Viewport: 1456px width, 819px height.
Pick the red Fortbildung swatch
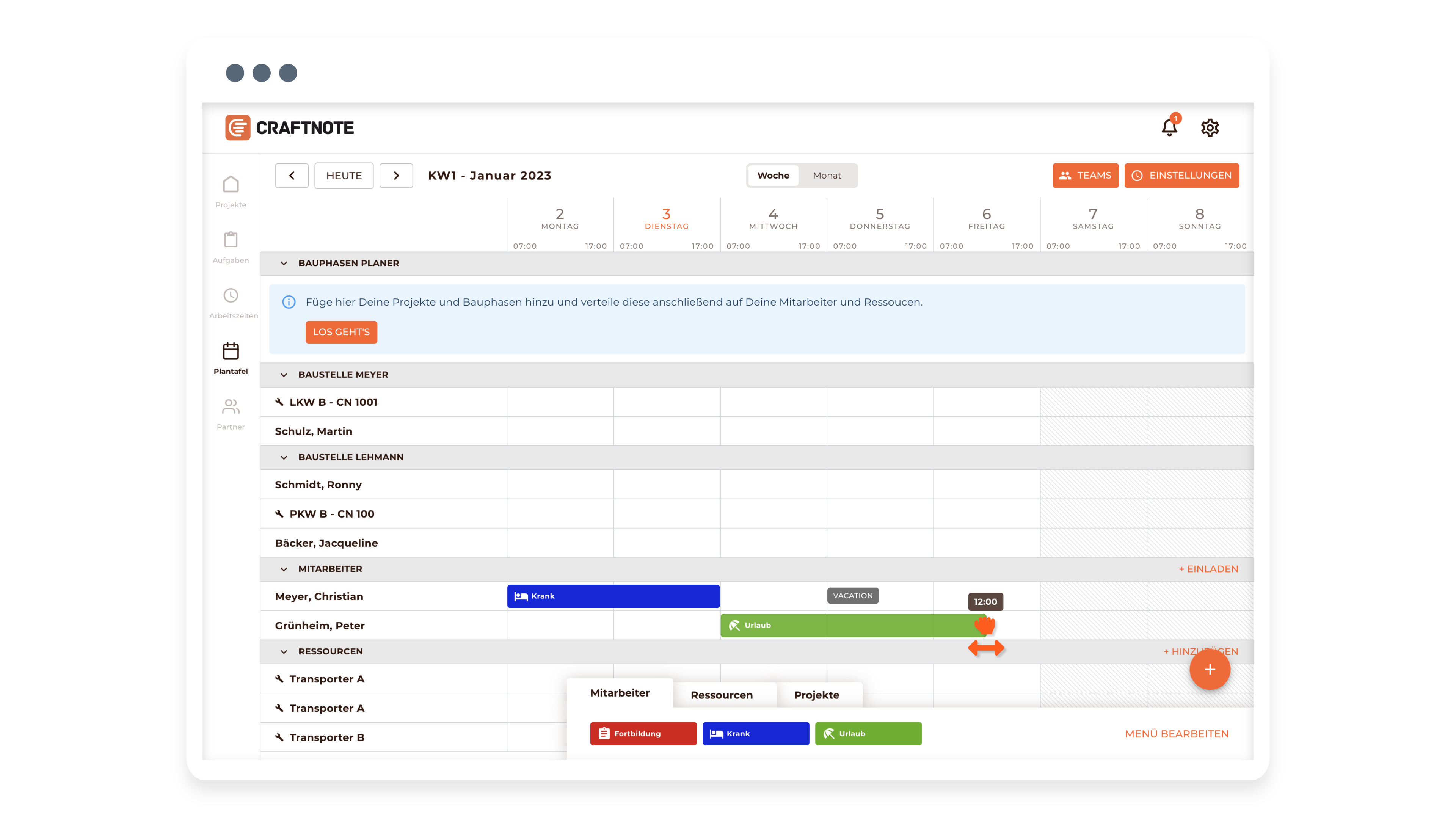643,734
